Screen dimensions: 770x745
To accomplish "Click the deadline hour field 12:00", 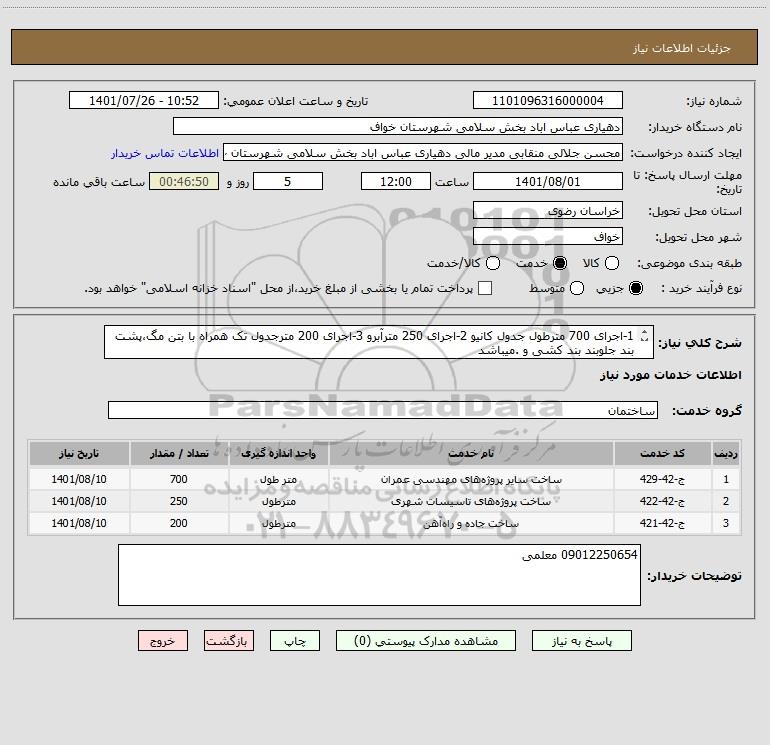I will pyautogui.click(x=396, y=181).
